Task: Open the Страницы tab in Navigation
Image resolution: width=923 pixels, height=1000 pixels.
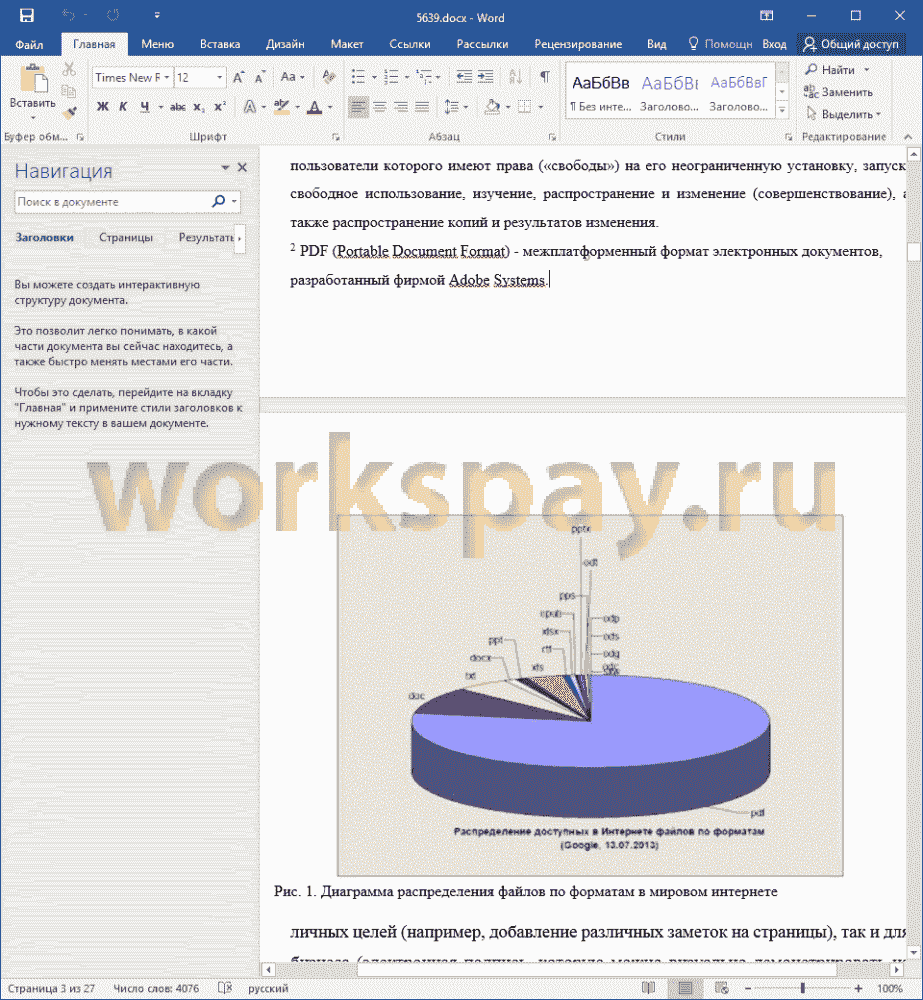Action: pyautogui.click(x=126, y=237)
